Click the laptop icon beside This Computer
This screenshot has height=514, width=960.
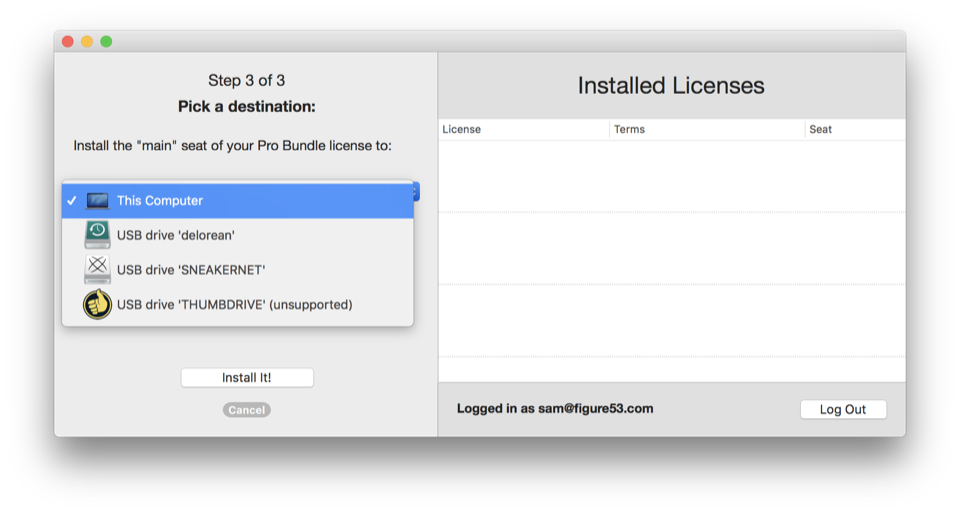pyautogui.click(x=97, y=201)
